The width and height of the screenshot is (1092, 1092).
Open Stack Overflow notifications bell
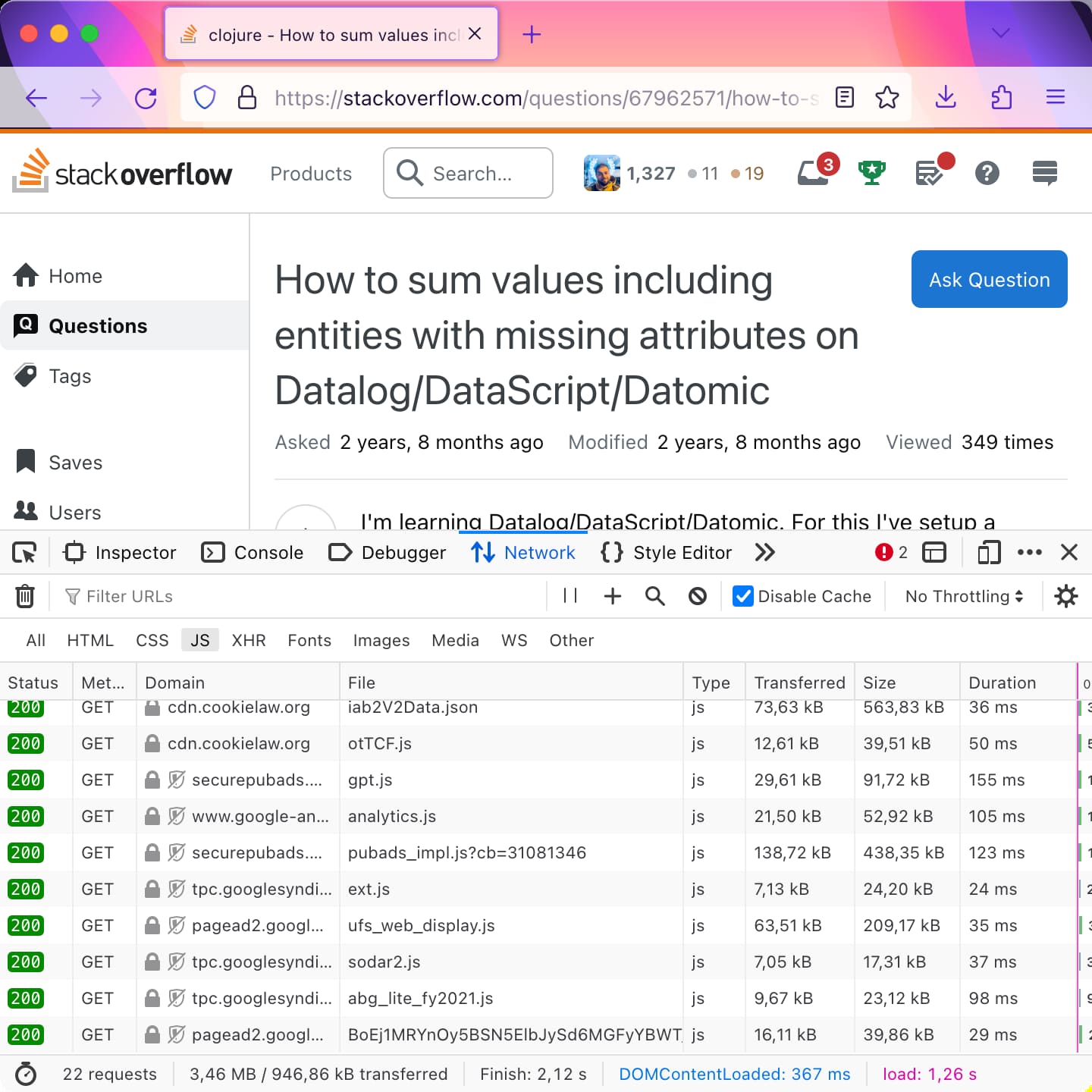pyautogui.click(x=812, y=173)
